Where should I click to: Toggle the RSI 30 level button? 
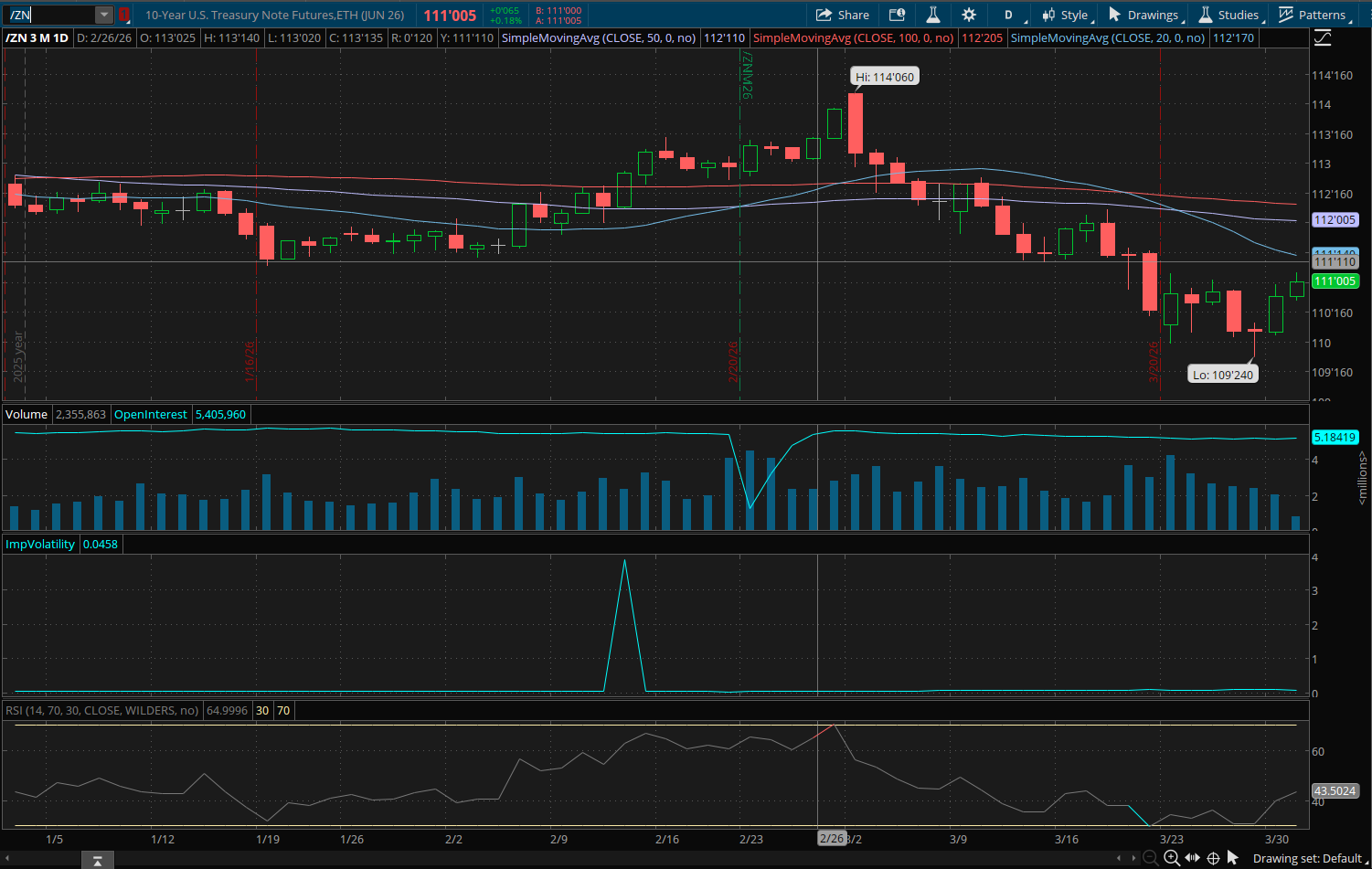pos(262,710)
